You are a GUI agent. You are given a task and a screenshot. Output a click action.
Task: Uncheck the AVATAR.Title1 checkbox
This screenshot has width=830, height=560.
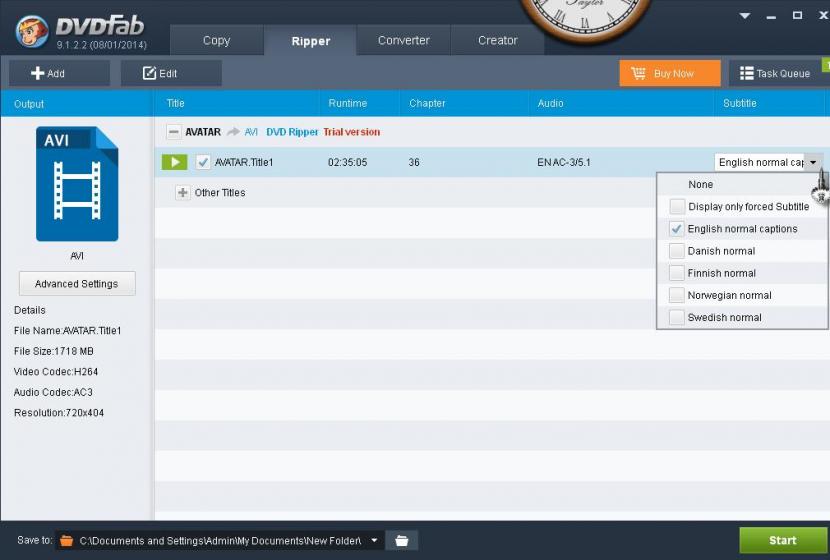click(203, 162)
